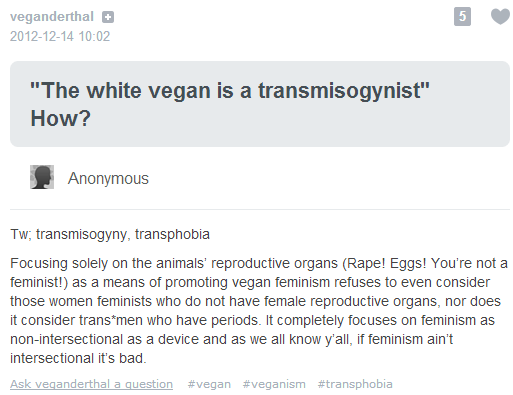This screenshot has height=395, width=513.
Task: Click empty gray area right of "How?"
Action: pos(300,119)
